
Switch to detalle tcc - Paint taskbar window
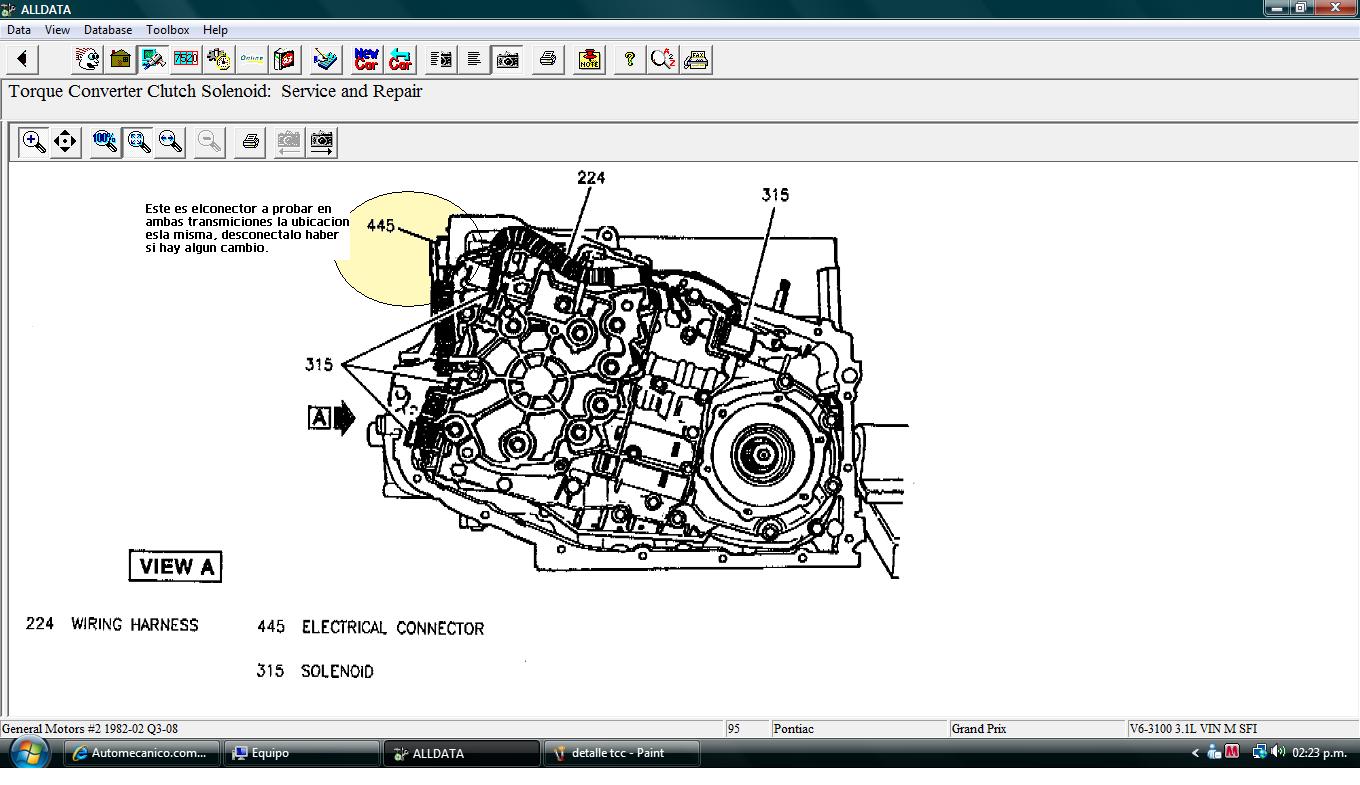[x=622, y=753]
